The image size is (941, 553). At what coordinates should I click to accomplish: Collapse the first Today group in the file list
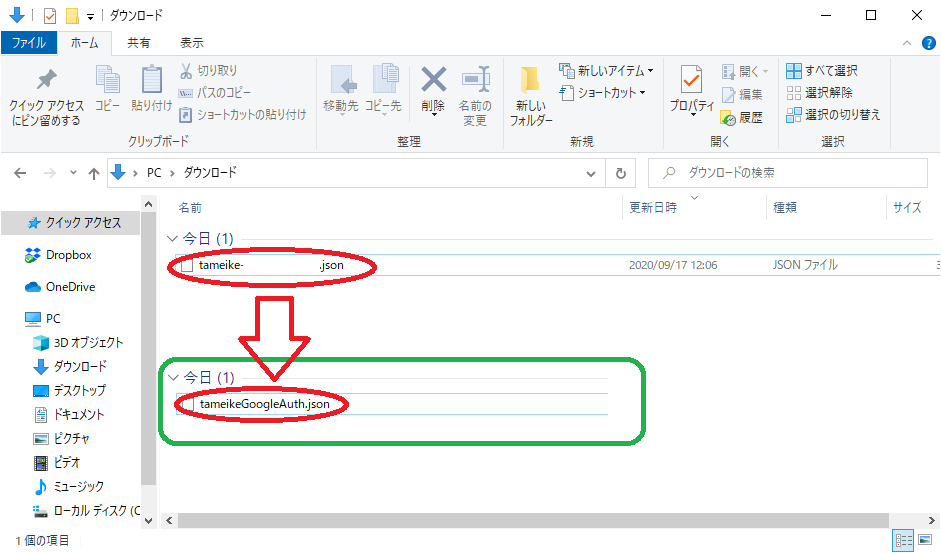click(x=172, y=240)
